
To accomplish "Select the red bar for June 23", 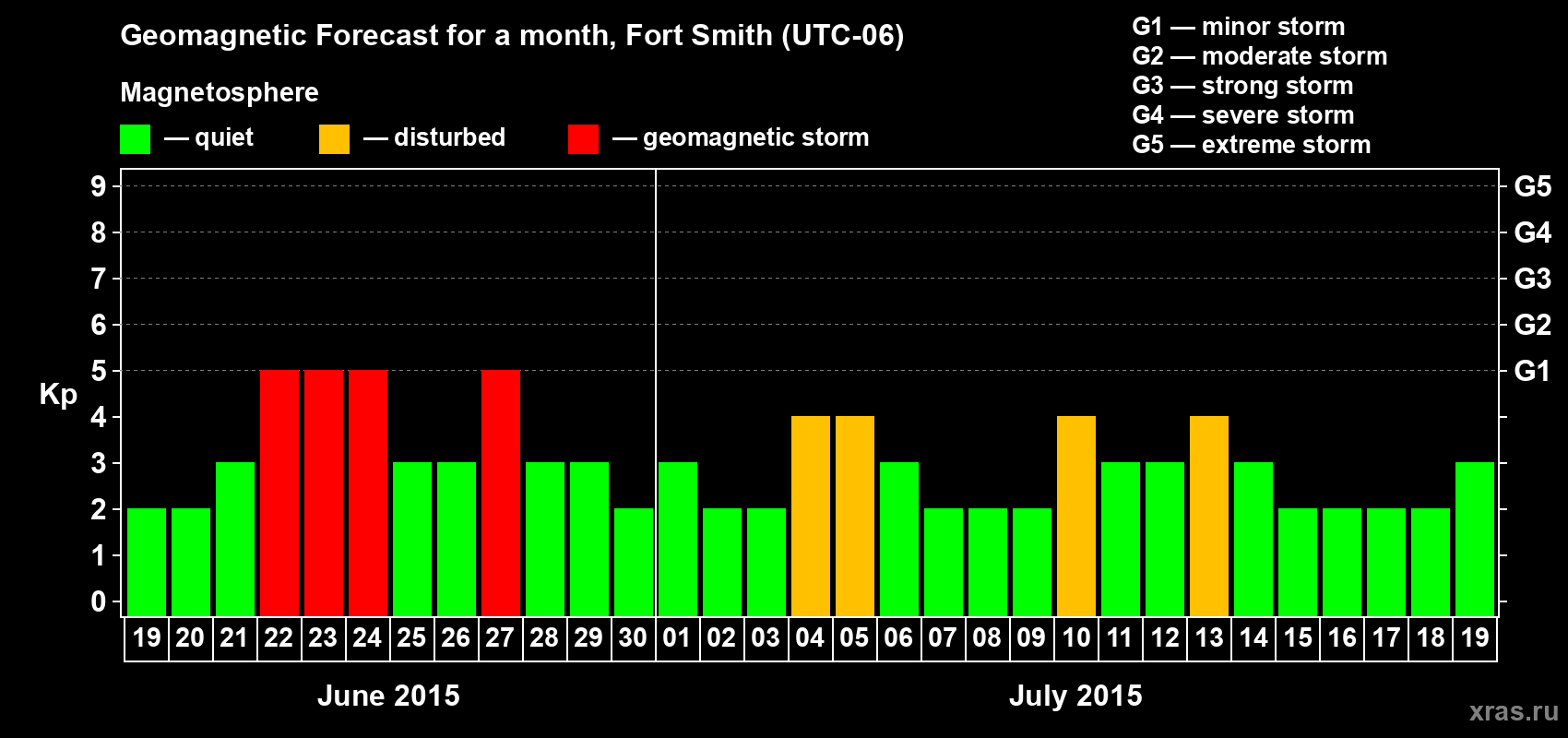I will click(x=324, y=494).
